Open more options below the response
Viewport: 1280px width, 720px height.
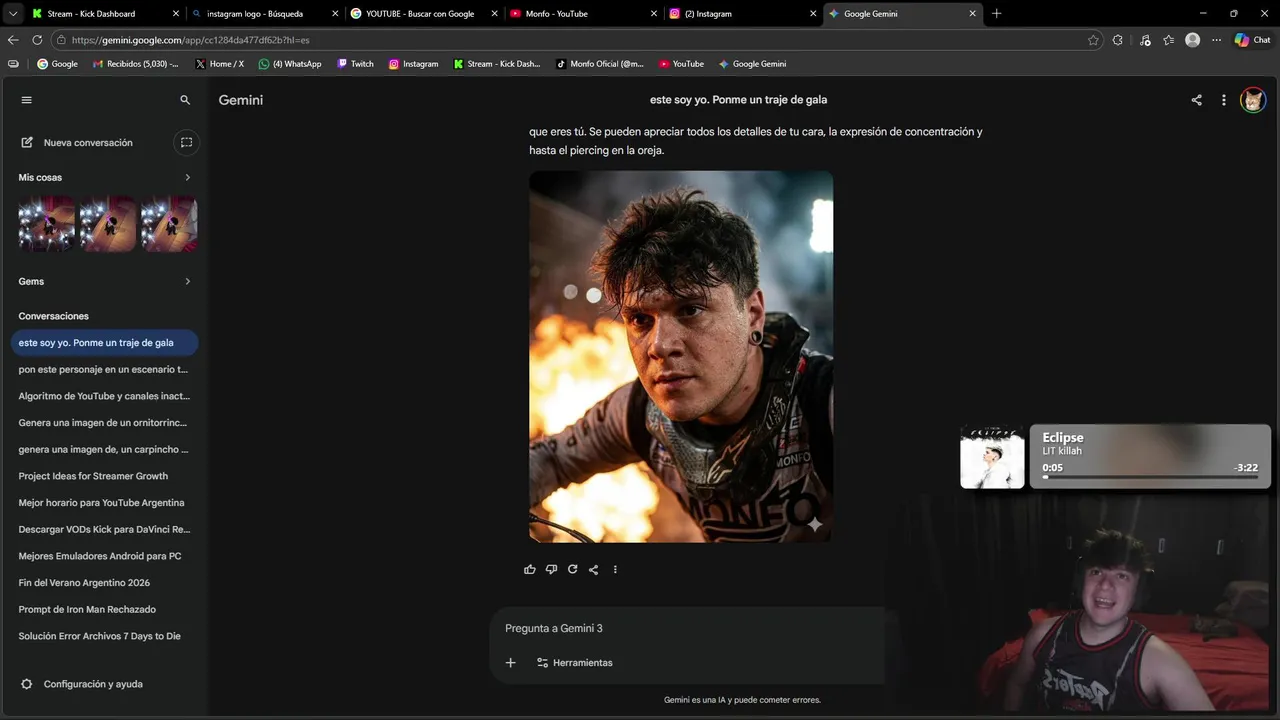click(615, 570)
